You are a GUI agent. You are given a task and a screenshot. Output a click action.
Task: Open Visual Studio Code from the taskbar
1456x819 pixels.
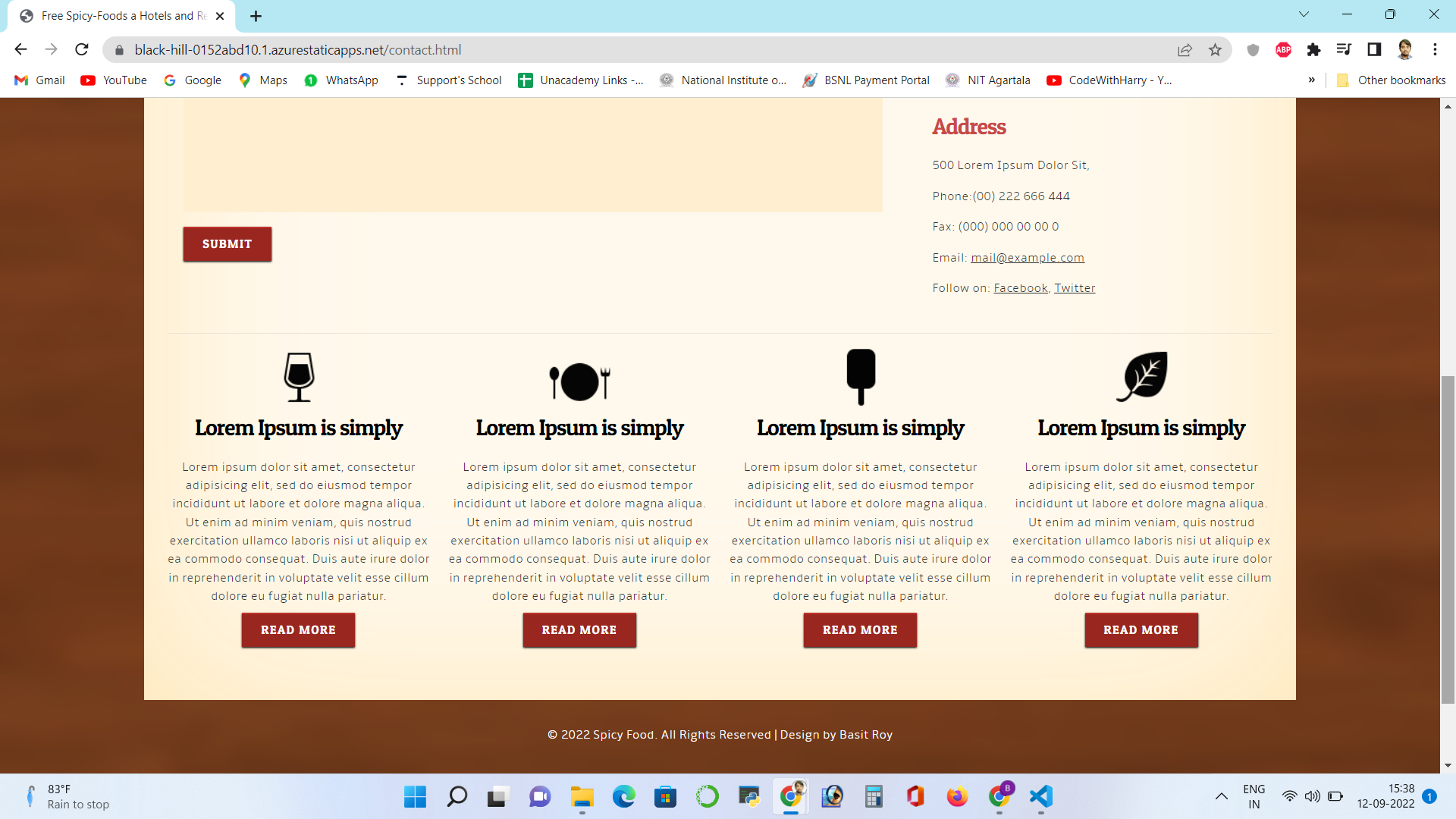(x=1041, y=796)
